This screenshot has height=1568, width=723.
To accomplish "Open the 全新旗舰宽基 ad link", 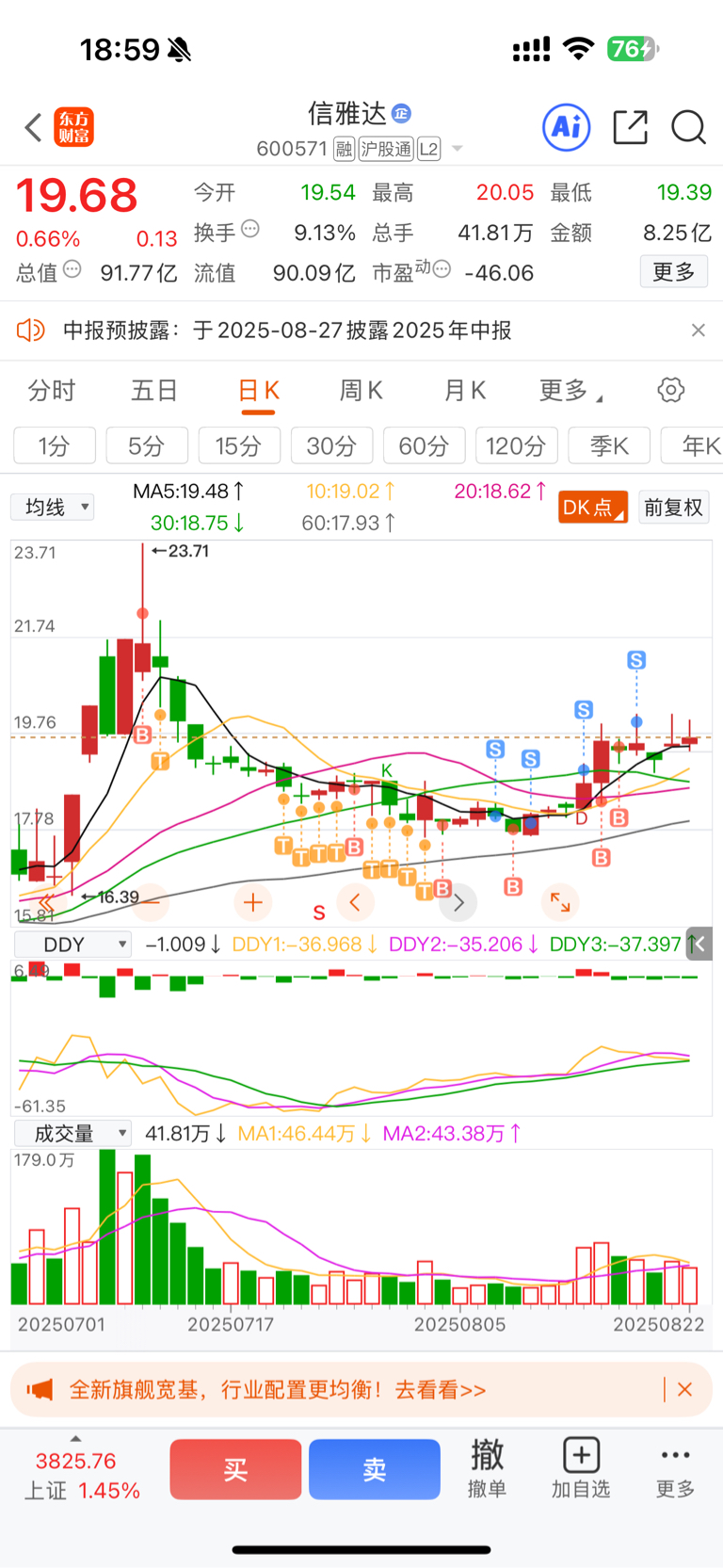I will tap(278, 1389).
